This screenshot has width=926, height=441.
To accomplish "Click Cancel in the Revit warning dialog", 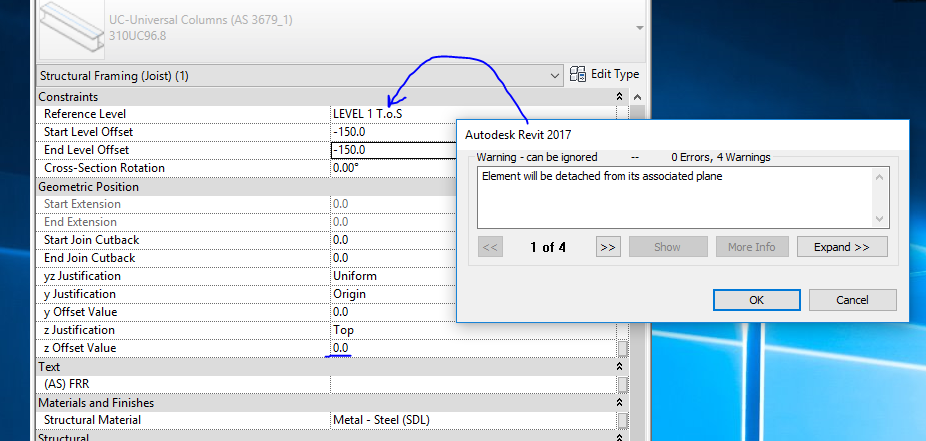I will pos(852,300).
